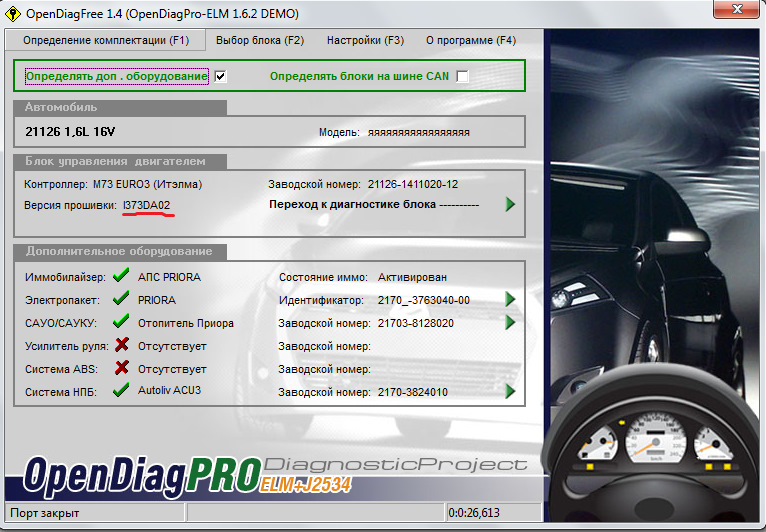Click factory number '21126-1411020-12'
Image resolution: width=766 pixels, height=532 pixels.
point(413,184)
